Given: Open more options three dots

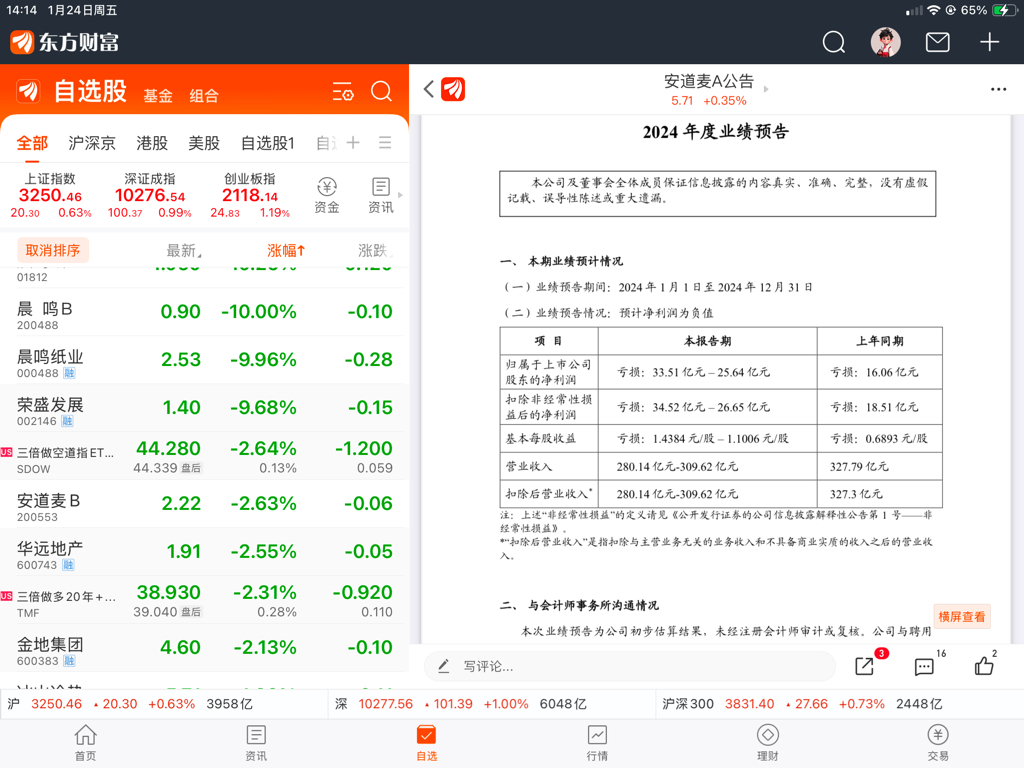Looking at the screenshot, I should (998, 89).
